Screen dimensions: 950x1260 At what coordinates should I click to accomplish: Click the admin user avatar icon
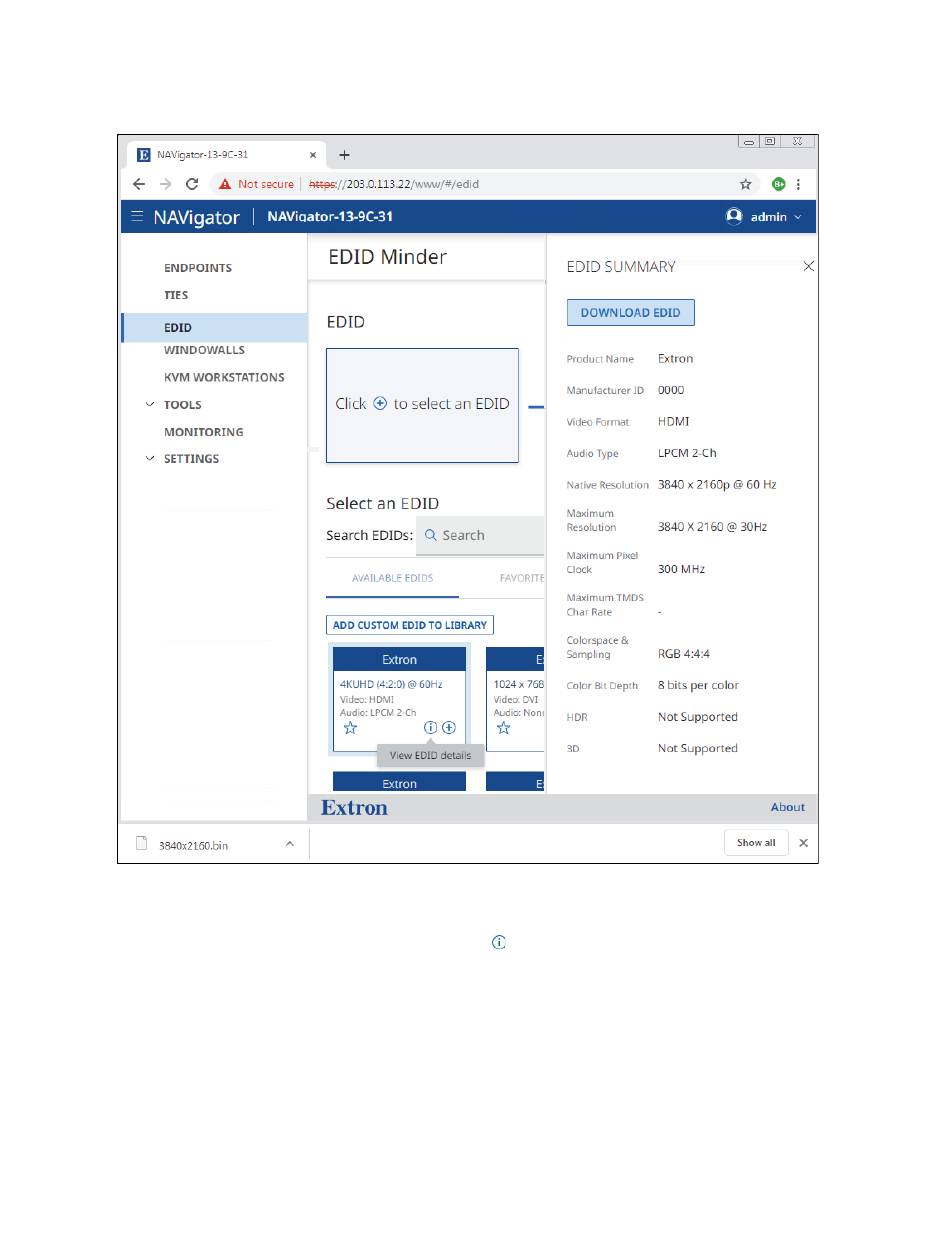click(734, 216)
